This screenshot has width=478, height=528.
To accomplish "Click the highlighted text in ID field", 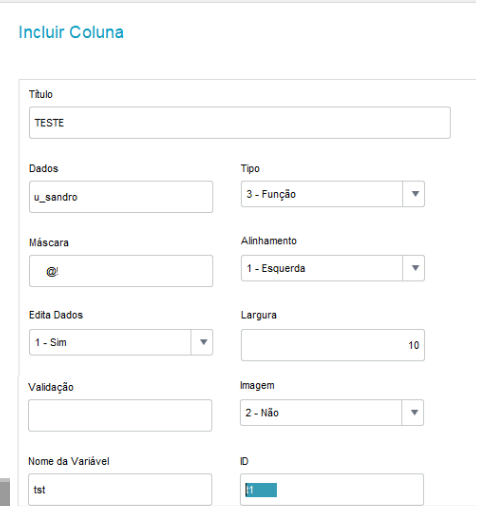I will pos(261,490).
